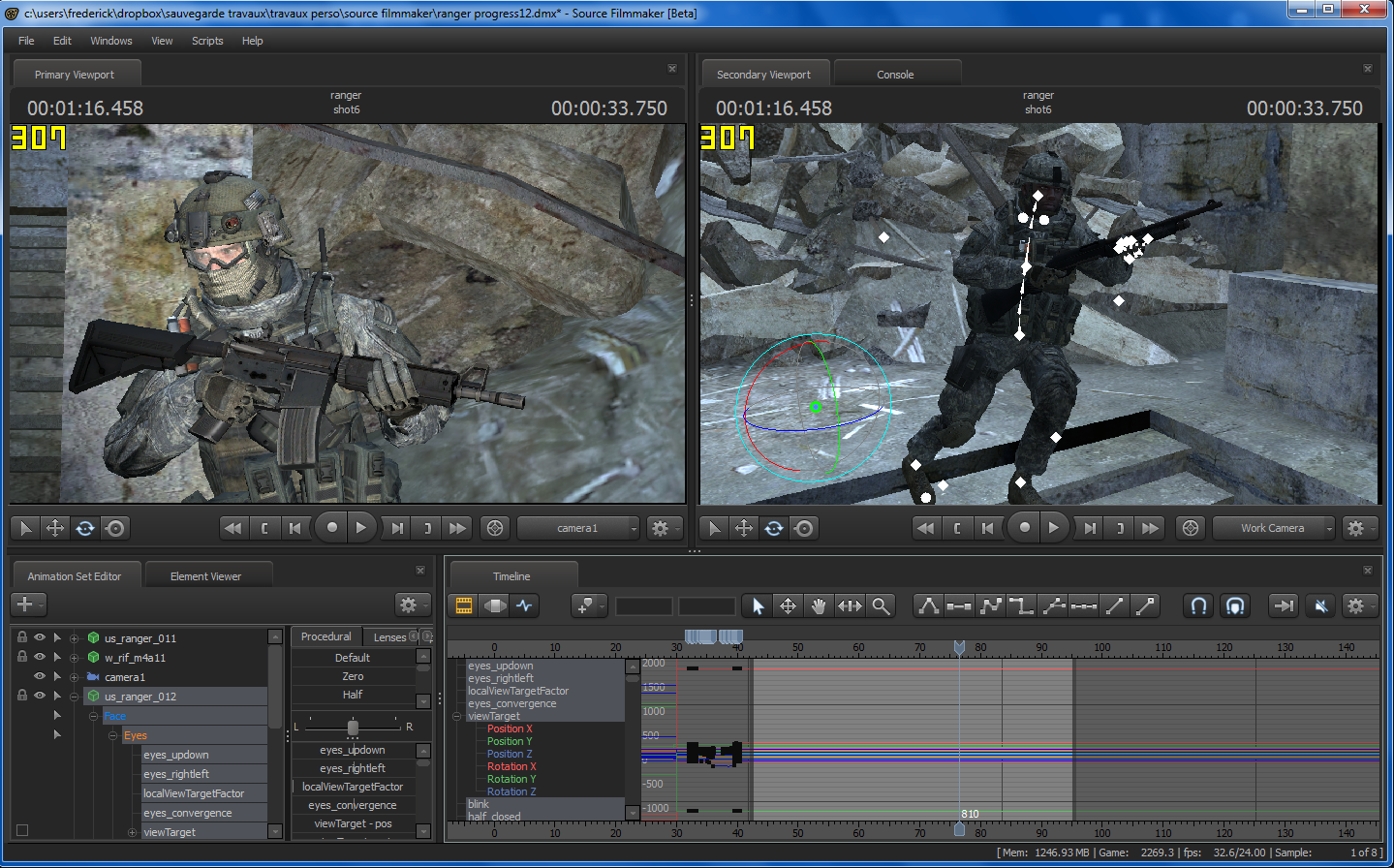Switch timeline to Graph Editor mode

[x=525, y=605]
